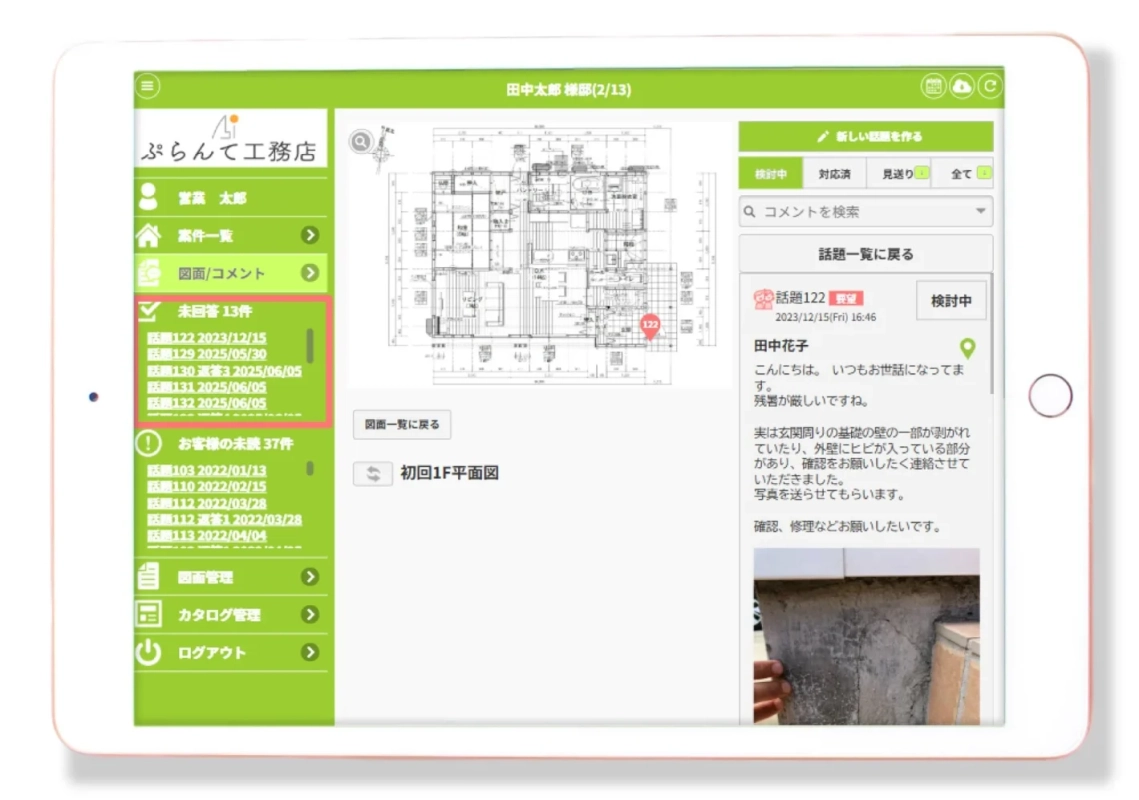Click the 田中花子 author name
This screenshot has width=1139, height=800.
pos(781,346)
